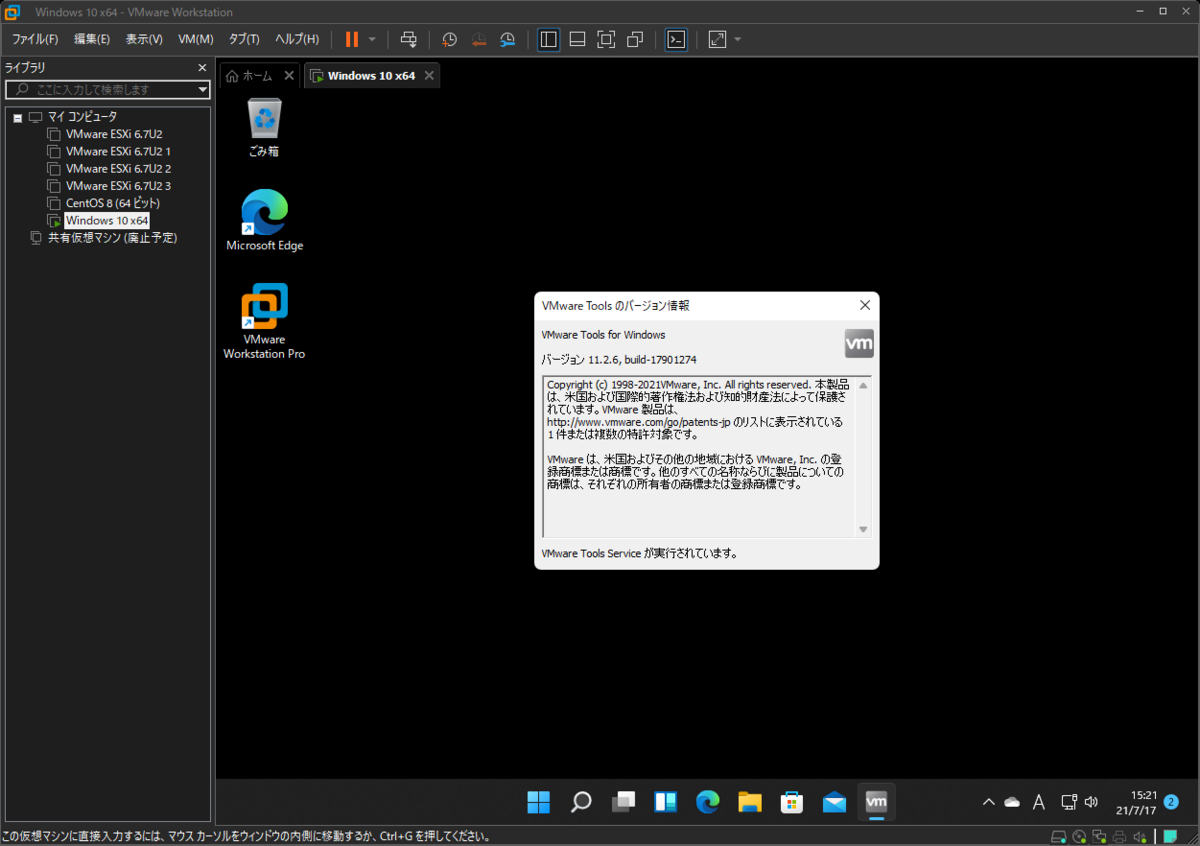This screenshot has width=1200, height=846.
Task: Click the guest network tray icon
Action: (1067, 802)
